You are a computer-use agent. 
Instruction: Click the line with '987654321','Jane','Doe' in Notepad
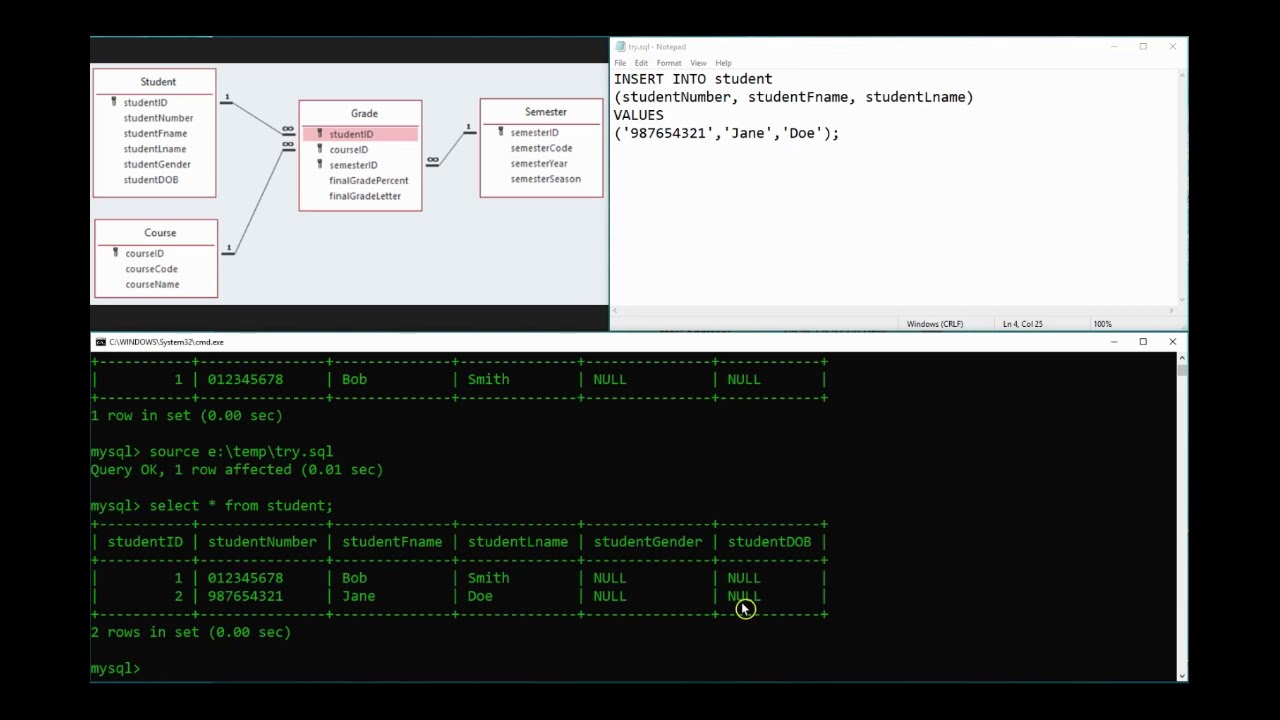727,133
